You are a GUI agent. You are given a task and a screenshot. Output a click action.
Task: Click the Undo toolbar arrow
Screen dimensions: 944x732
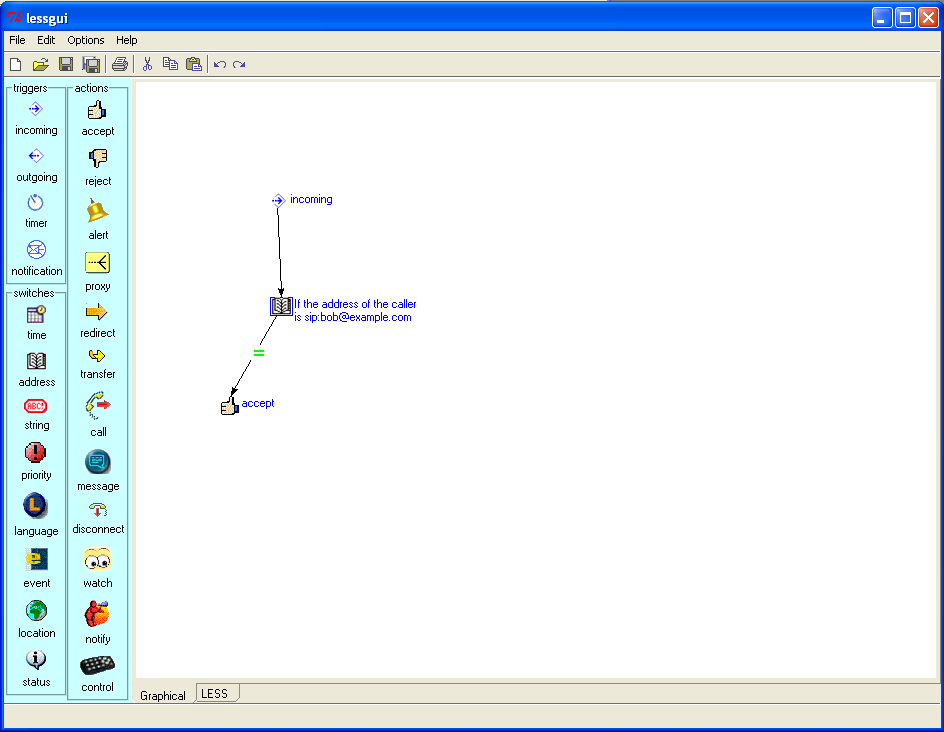pyautogui.click(x=220, y=65)
